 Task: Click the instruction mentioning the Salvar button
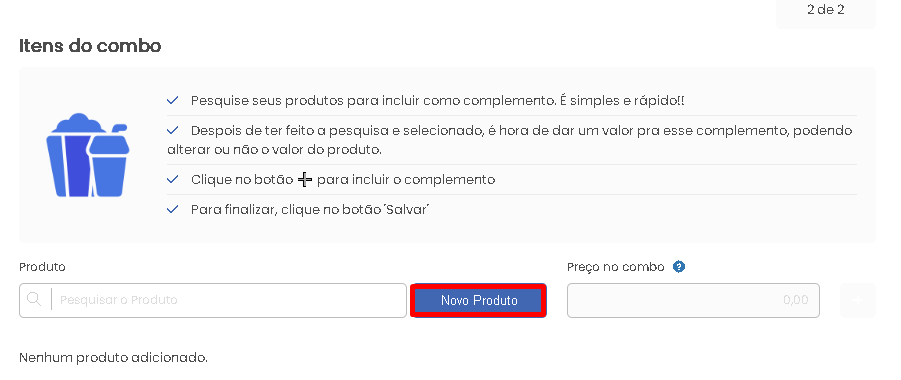(310, 209)
